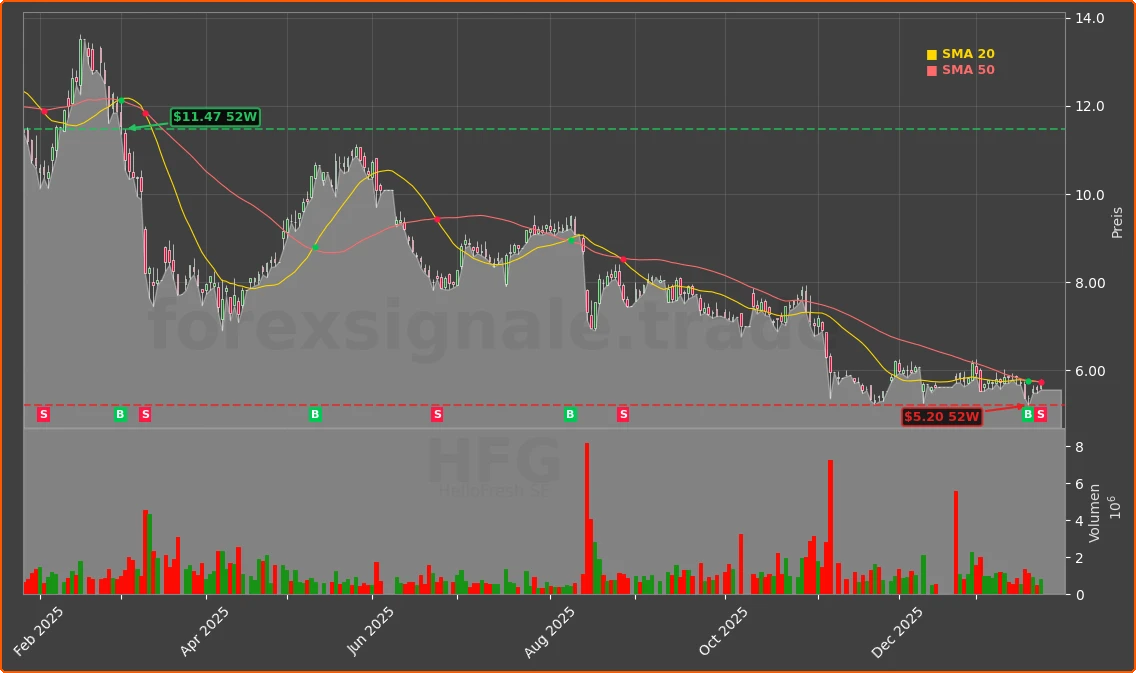Click the second "S" sell marker in March
The height and width of the screenshot is (673, 1136).
coord(145,414)
